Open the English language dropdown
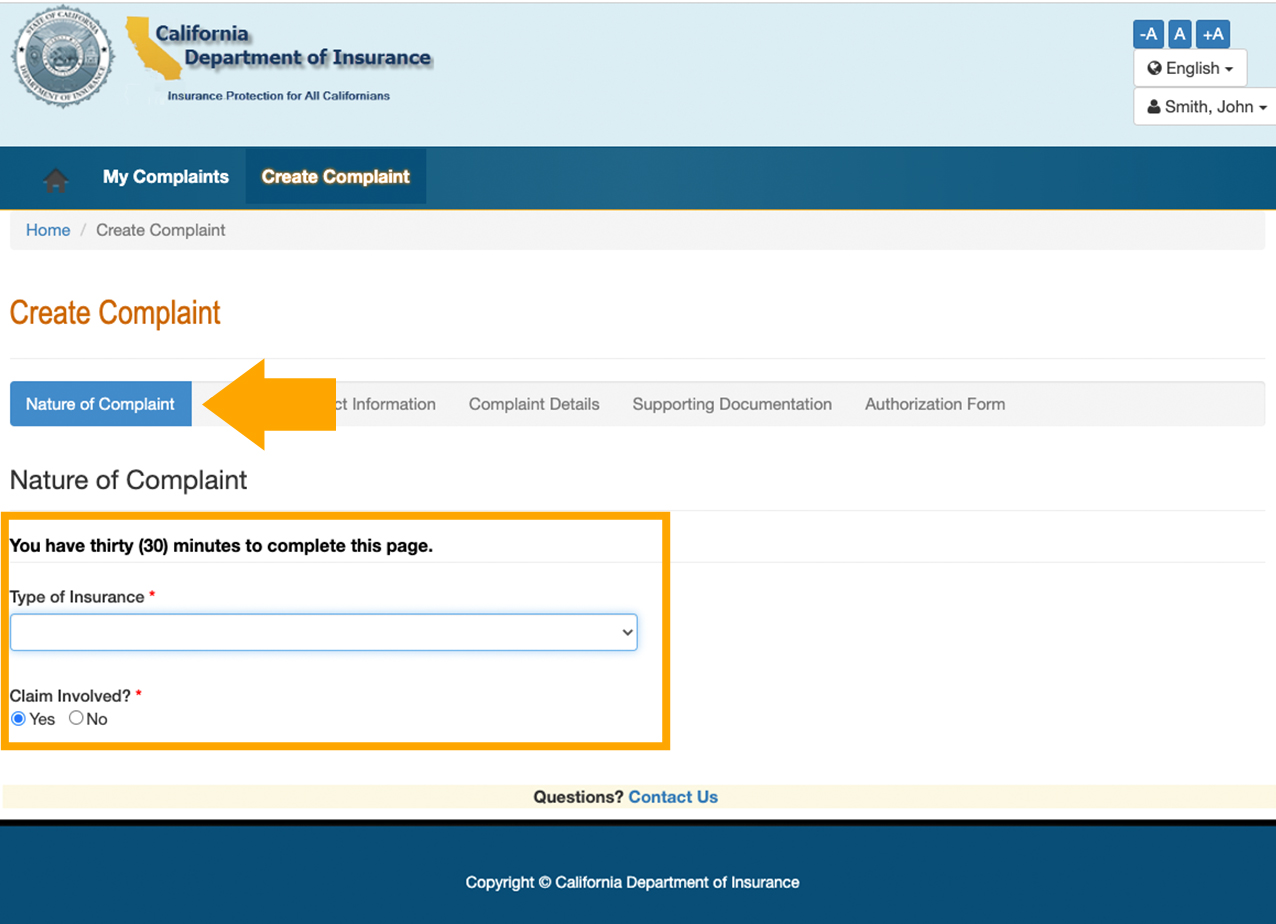 pos(1190,68)
